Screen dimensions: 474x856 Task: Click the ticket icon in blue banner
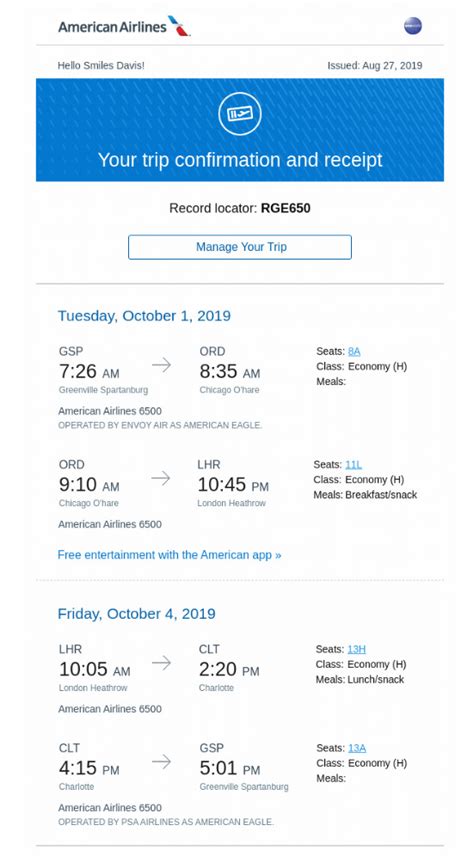pos(240,114)
